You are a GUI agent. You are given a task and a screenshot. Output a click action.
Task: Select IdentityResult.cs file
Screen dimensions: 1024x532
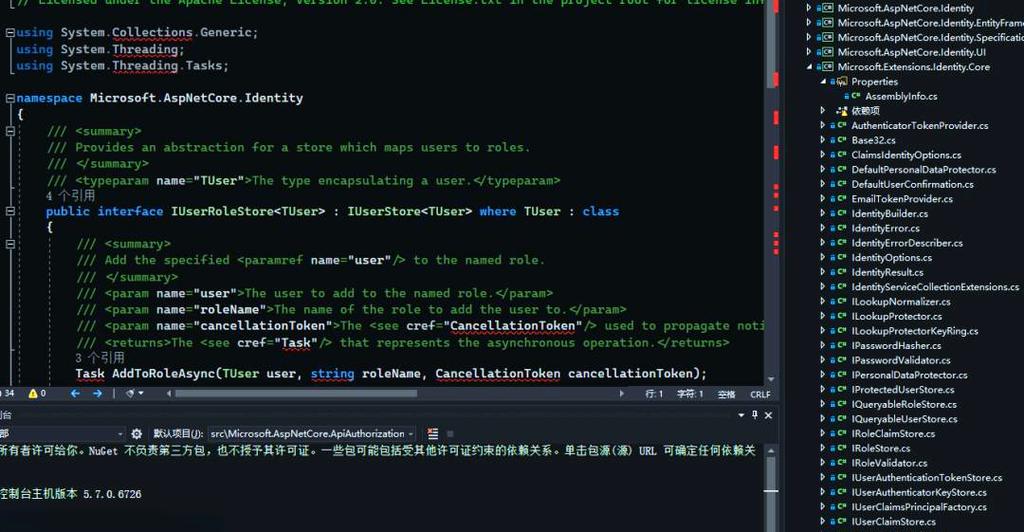(x=888, y=272)
